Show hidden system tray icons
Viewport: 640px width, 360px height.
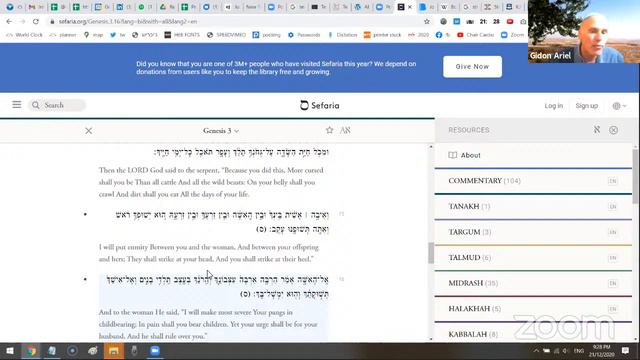pos(536,351)
